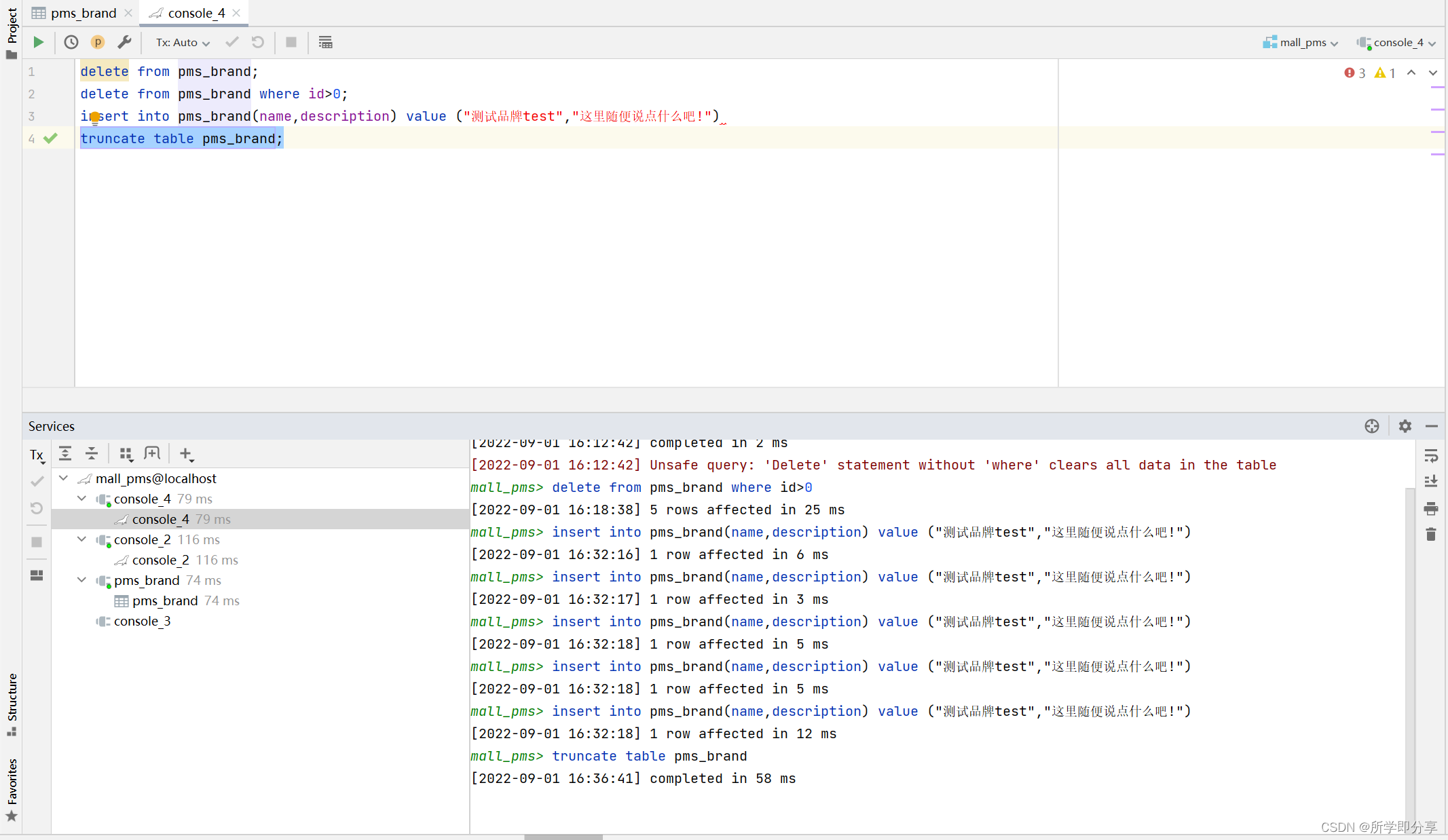Rollback the transaction with the circular arrow icon

tap(257, 42)
